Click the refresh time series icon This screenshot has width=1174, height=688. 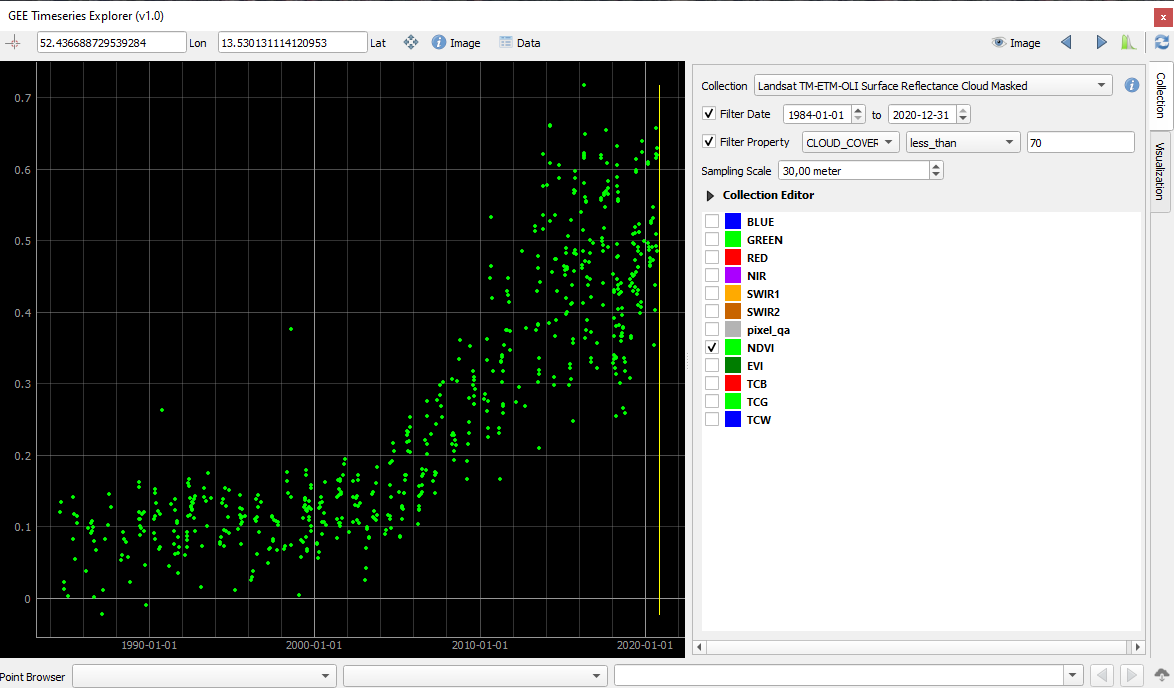pyautogui.click(x=1161, y=43)
